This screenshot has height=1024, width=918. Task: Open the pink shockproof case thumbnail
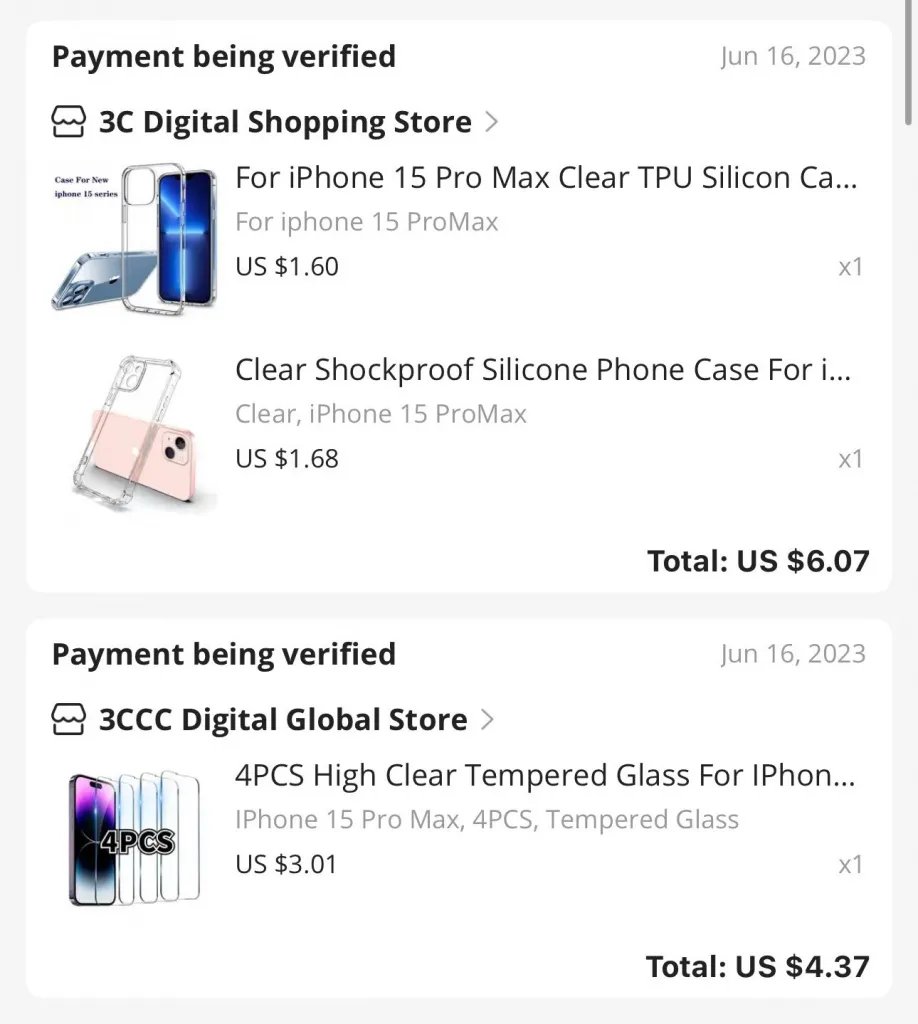[x=133, y=430]
